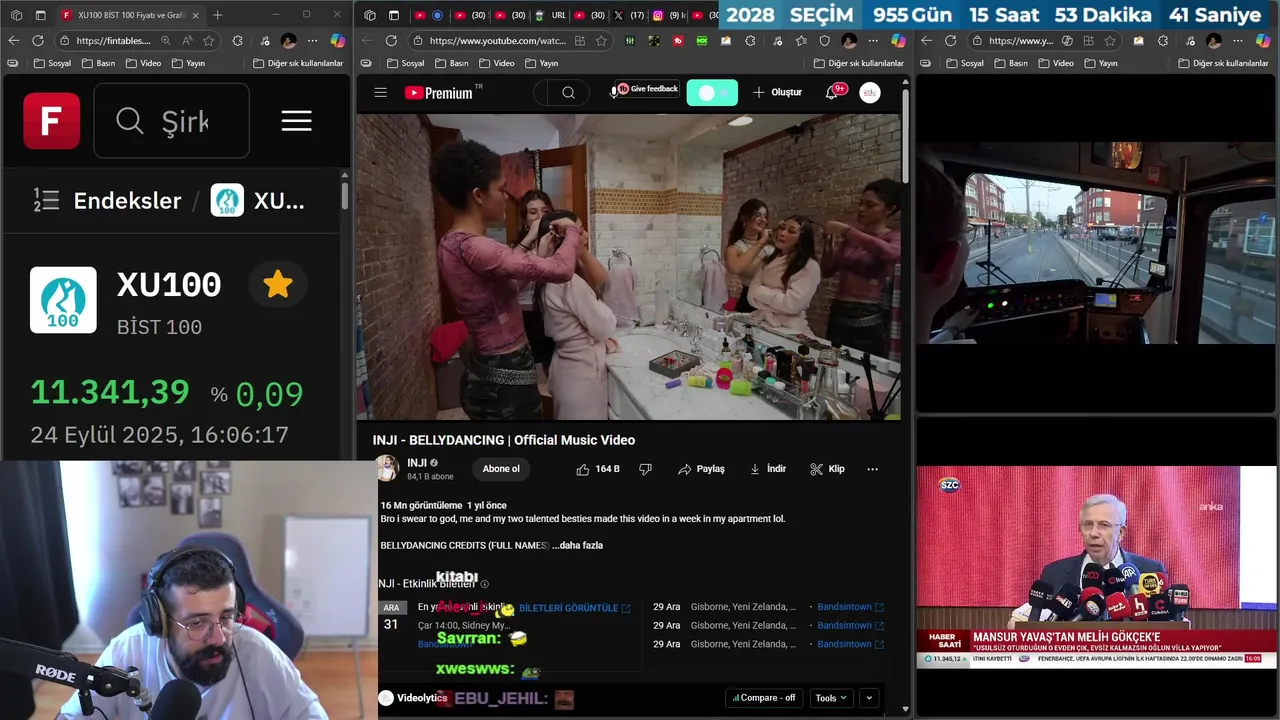Open the YouTube account avatar menu

(870, 93)
